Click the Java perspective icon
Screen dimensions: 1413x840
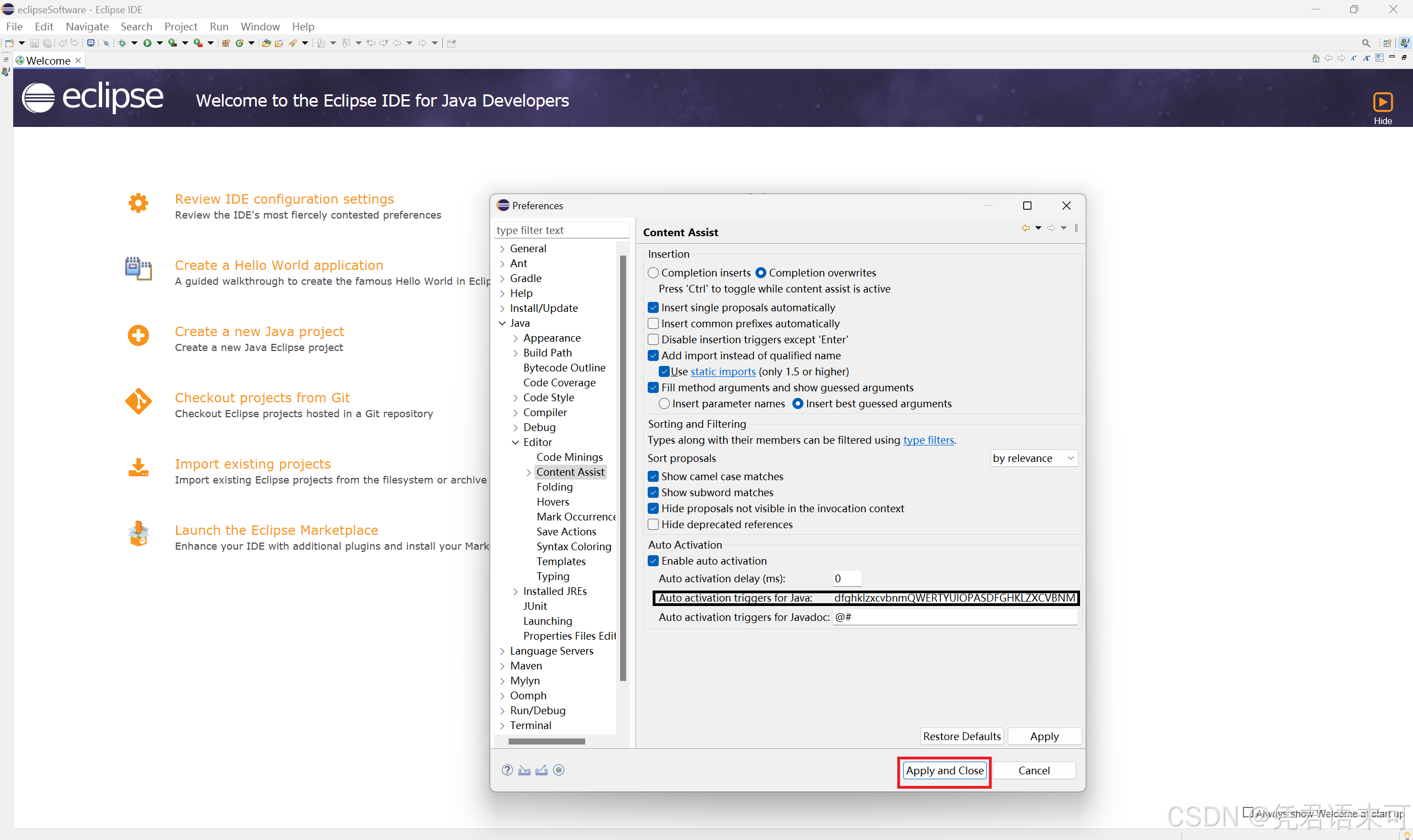(x=1405, y=43)
